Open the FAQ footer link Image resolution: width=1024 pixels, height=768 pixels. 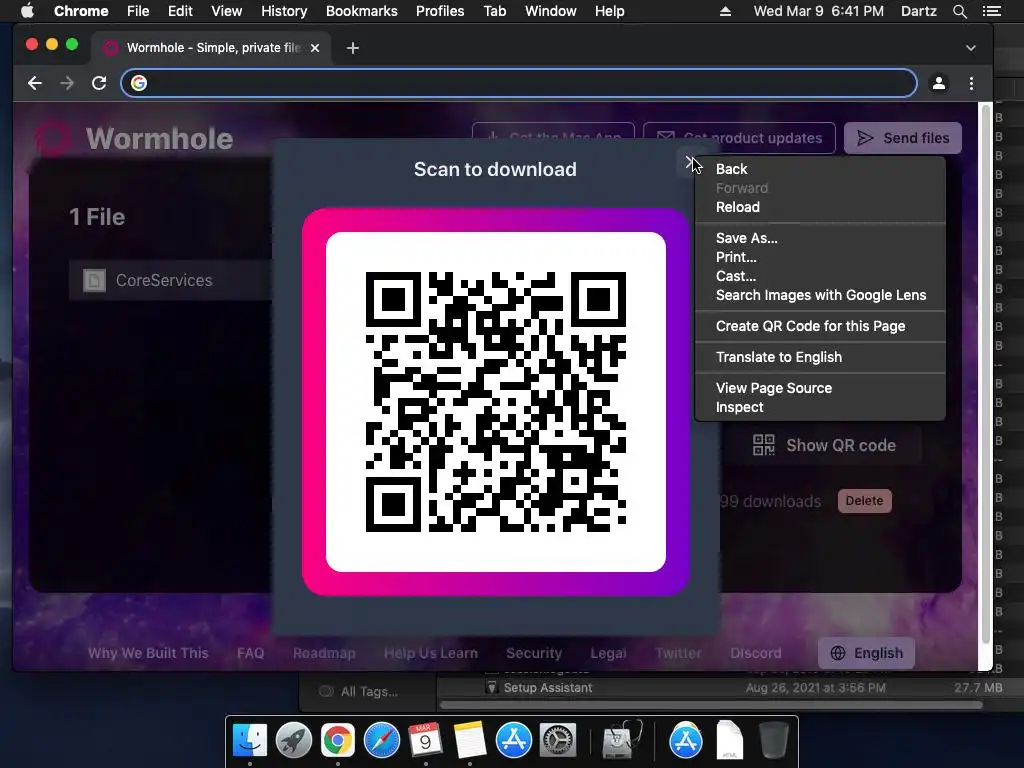coord(251,653)
